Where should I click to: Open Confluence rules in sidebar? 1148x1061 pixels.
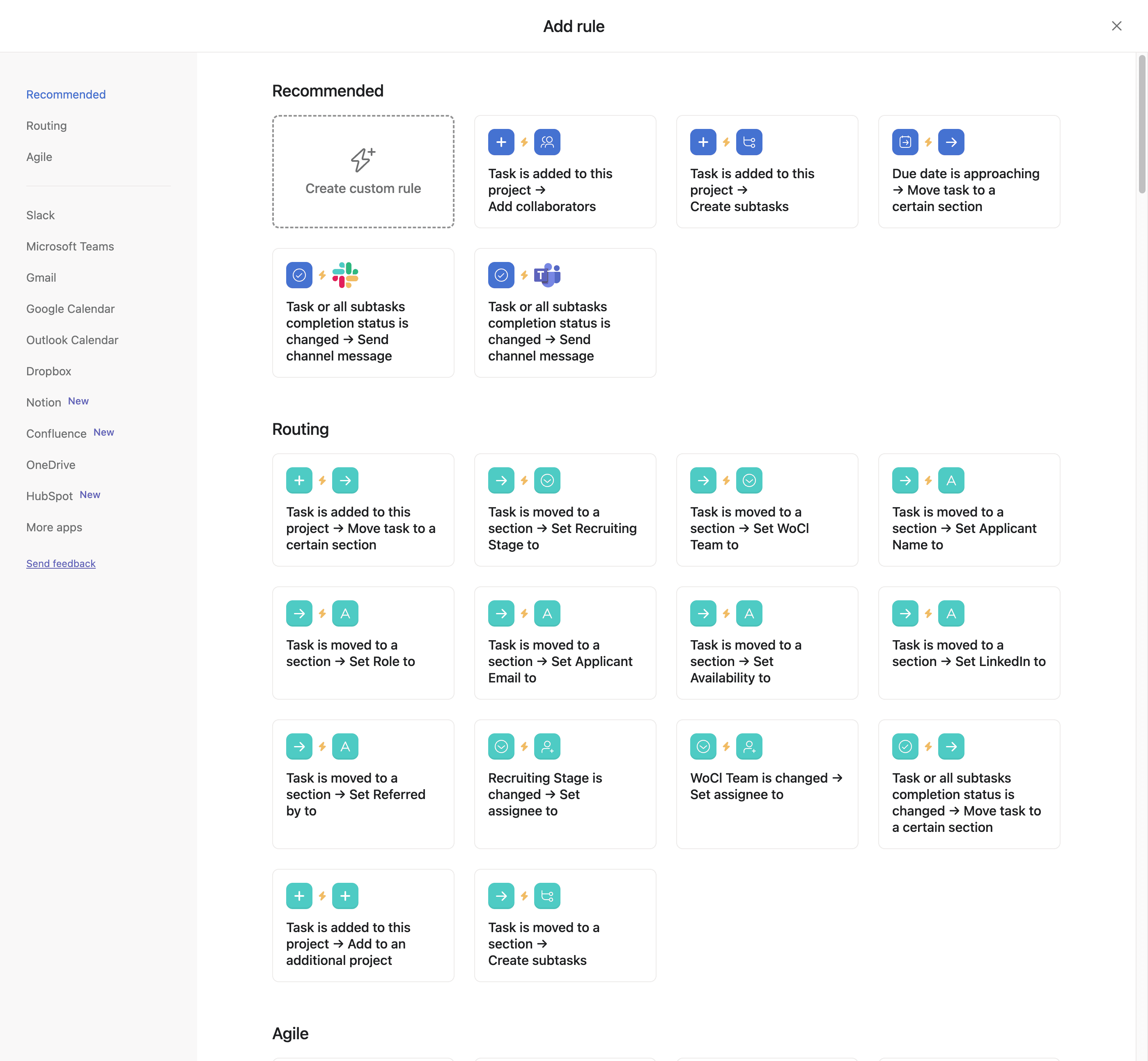point(56,434)
